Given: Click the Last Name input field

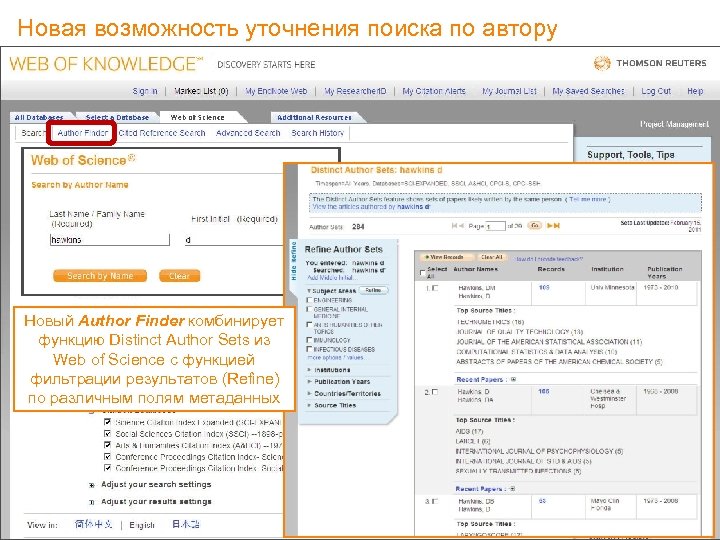Looking at the screenshot, I should click(x=109, y=239).
